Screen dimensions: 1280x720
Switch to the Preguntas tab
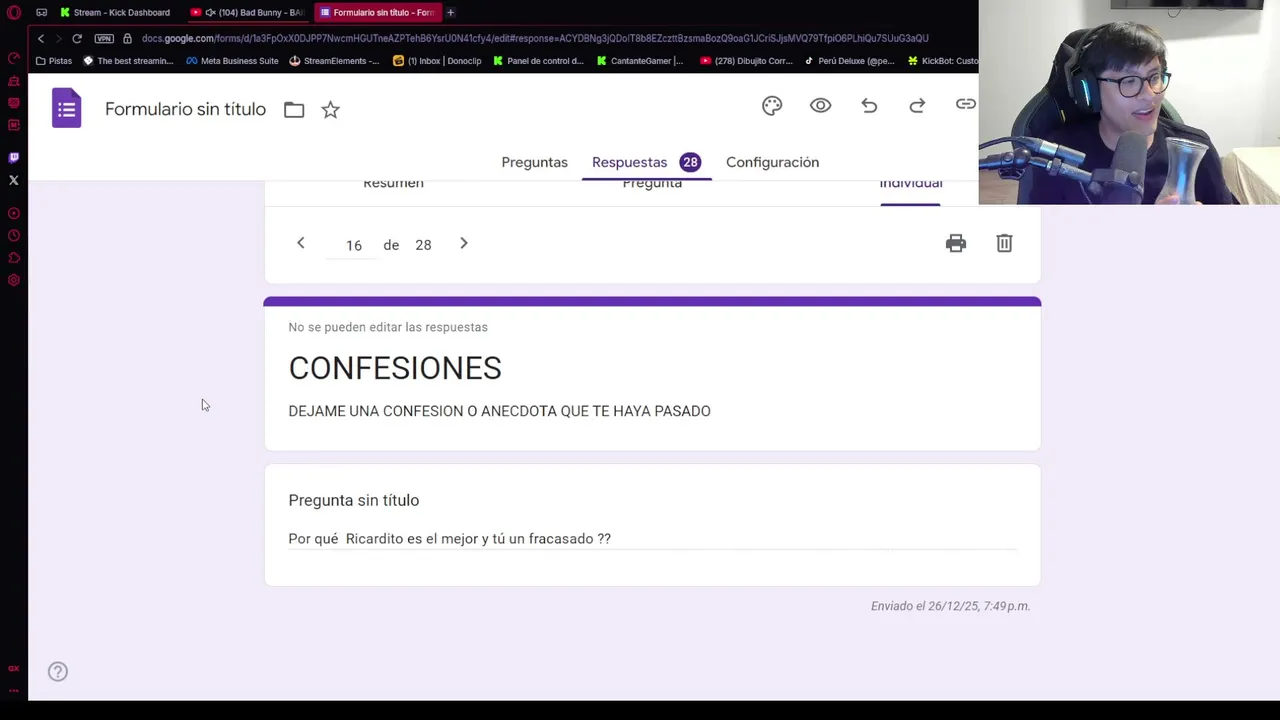(534, 162)
